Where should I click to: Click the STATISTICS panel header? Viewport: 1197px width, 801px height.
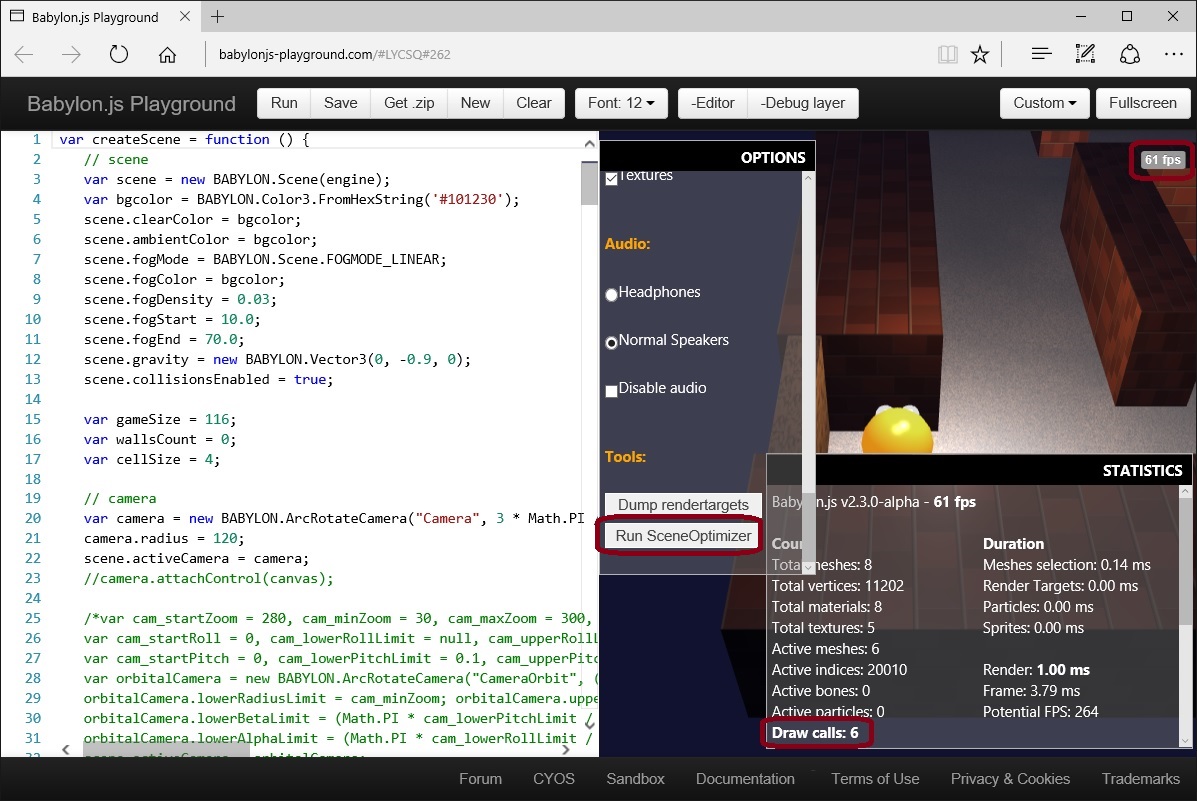click(979, 470)
